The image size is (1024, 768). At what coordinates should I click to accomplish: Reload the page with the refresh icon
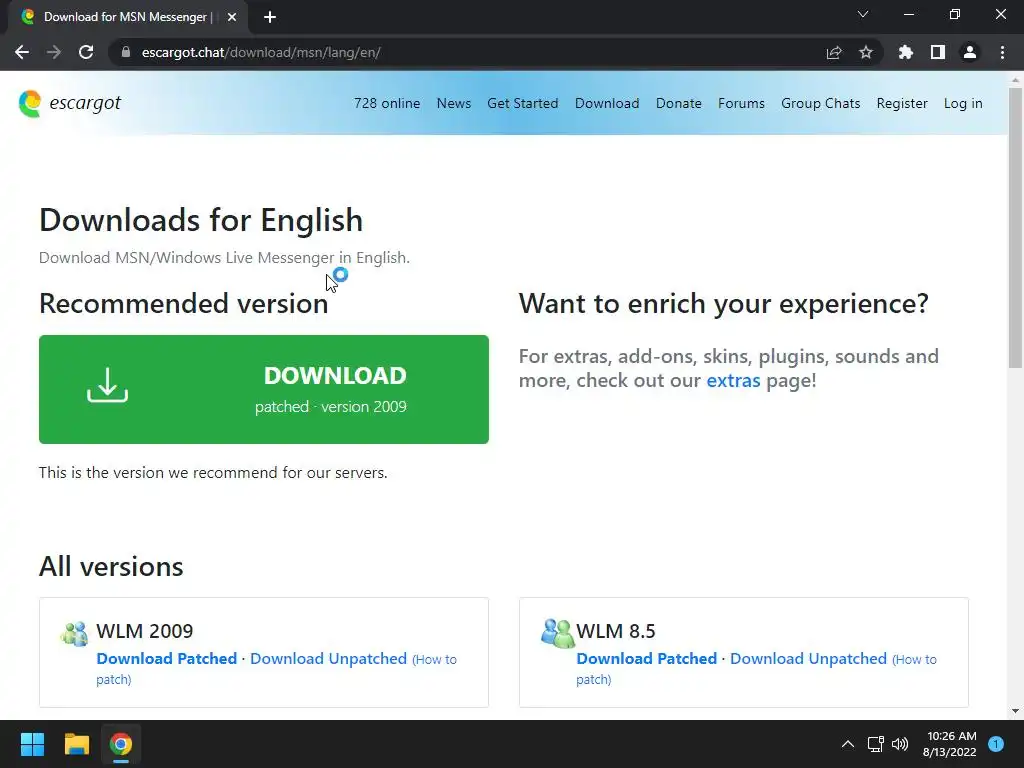click(86, 52)
